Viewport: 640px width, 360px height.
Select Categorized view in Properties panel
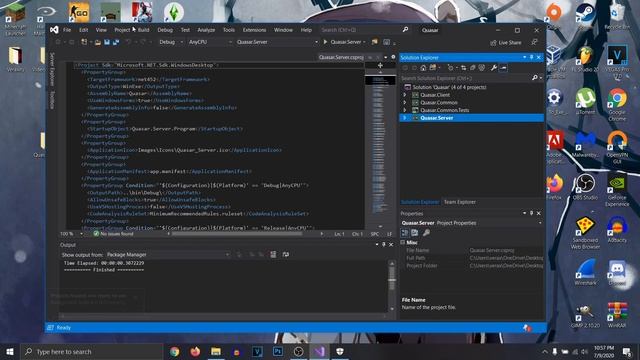pyautogui.click(x=405, y=233)
